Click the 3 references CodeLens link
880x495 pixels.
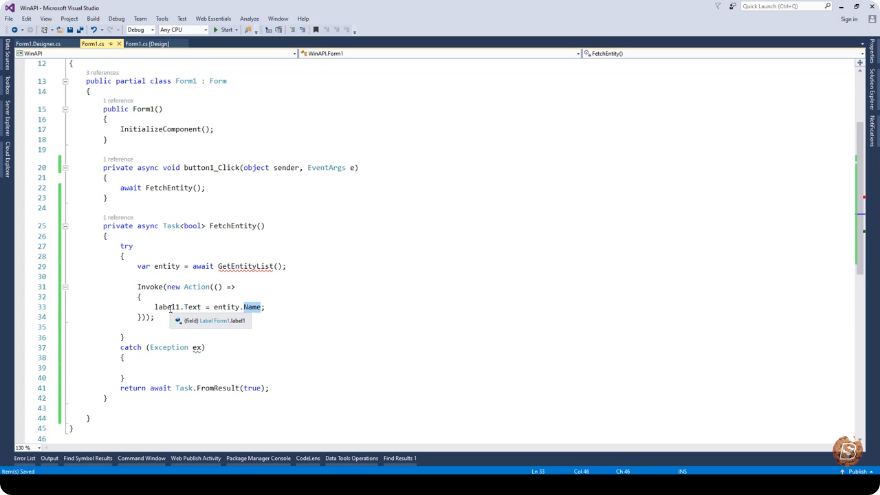[102, 73]
